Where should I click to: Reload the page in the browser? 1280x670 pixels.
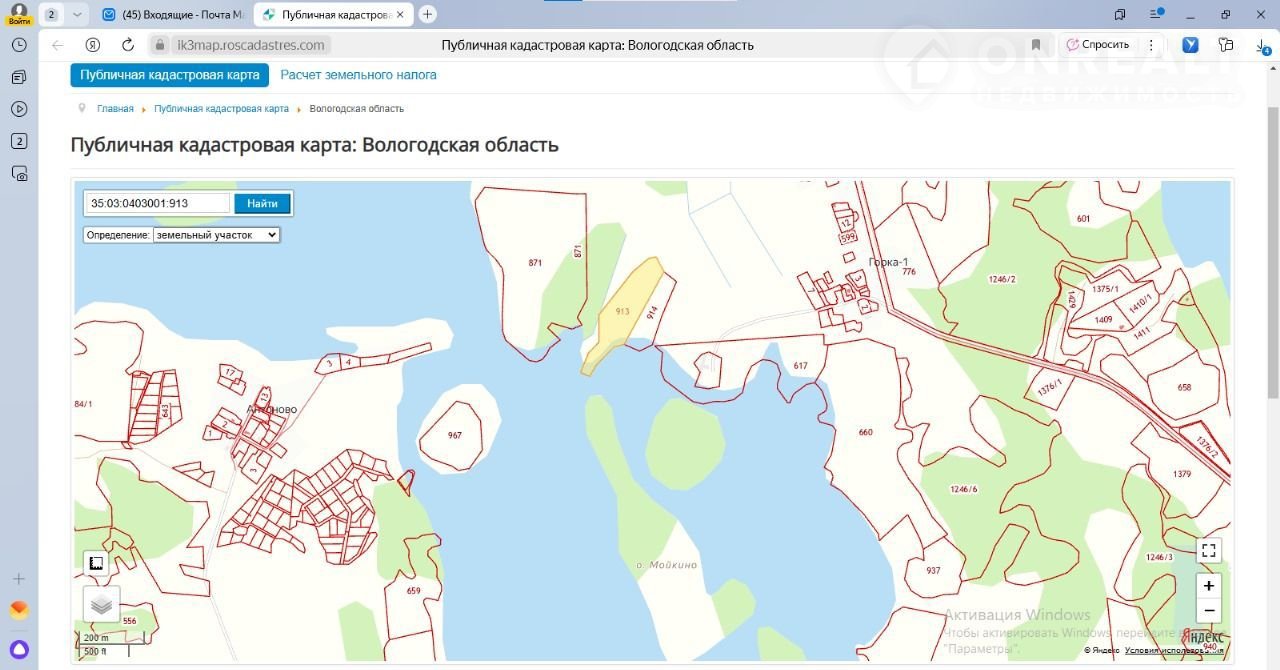[x=127, y=45]
